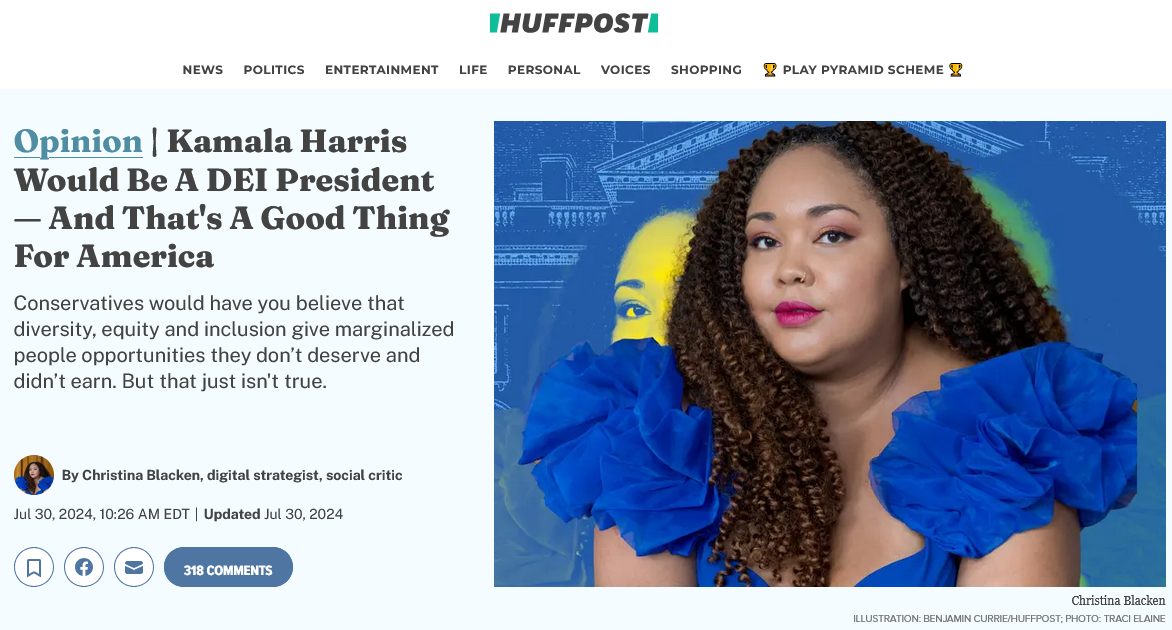The image size is (1172, 630).
Task: Open the article's hero illustration image
Action: click(830, 353)
